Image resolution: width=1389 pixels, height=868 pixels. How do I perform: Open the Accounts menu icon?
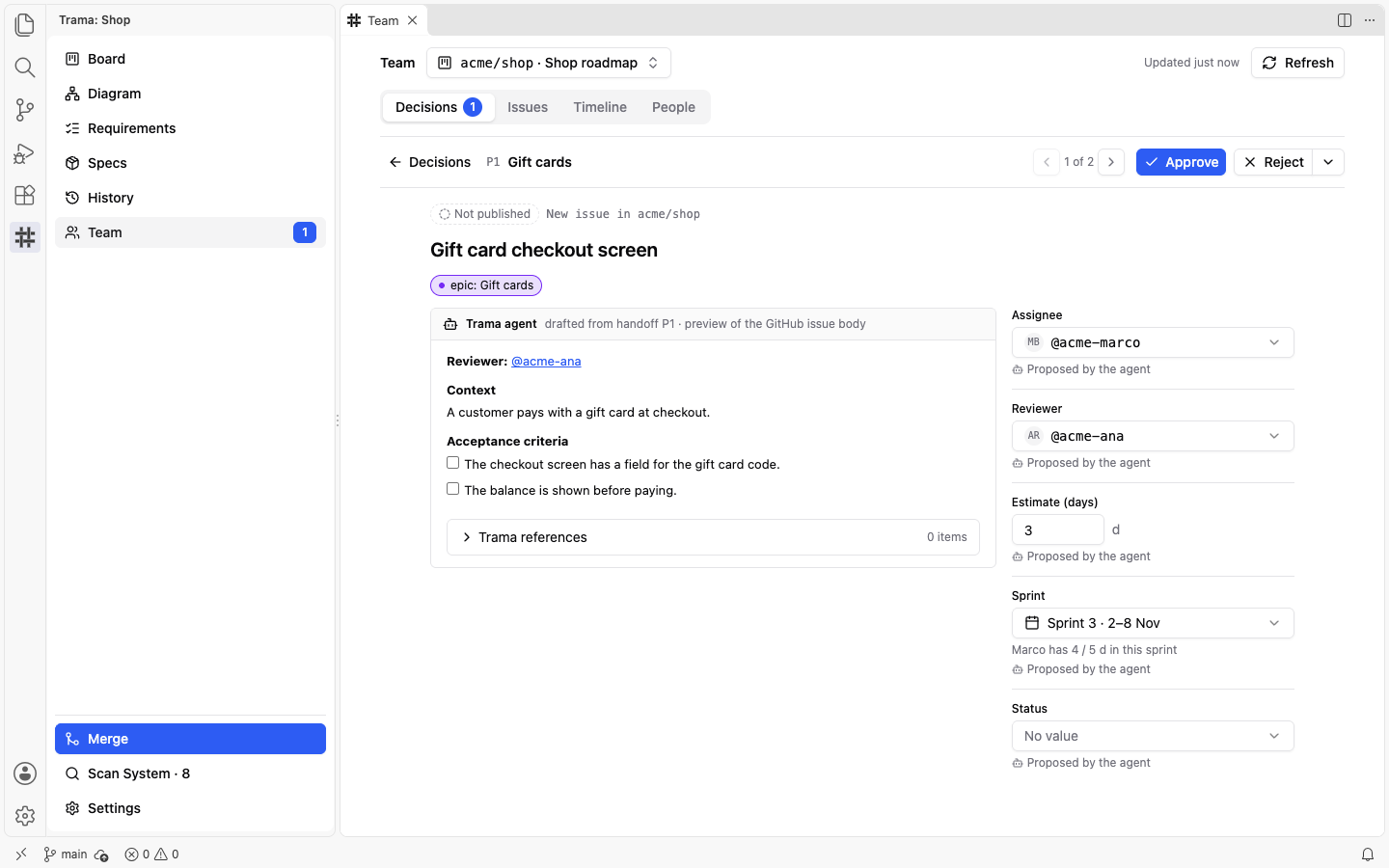[25, 773]
